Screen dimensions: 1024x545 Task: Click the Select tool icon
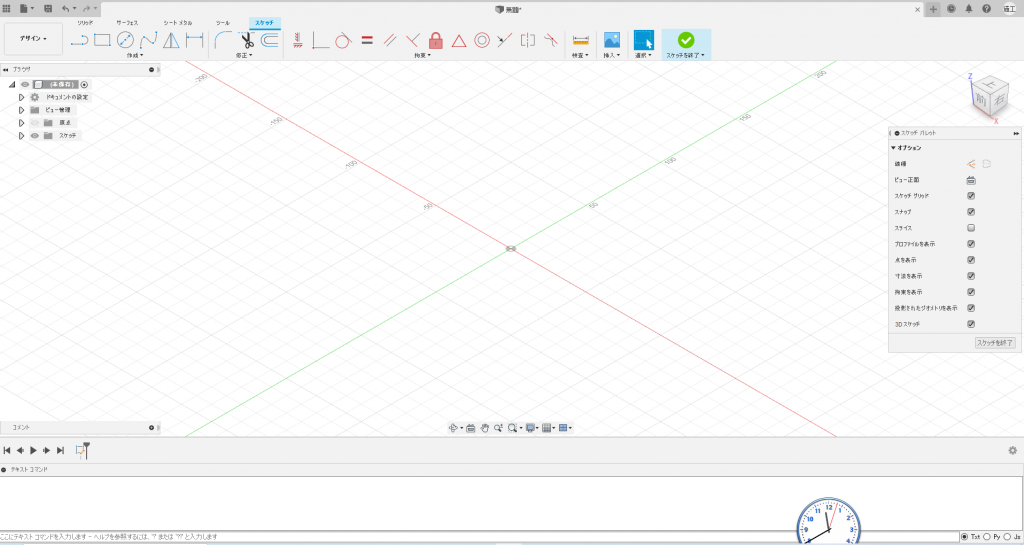coord(643,40)
